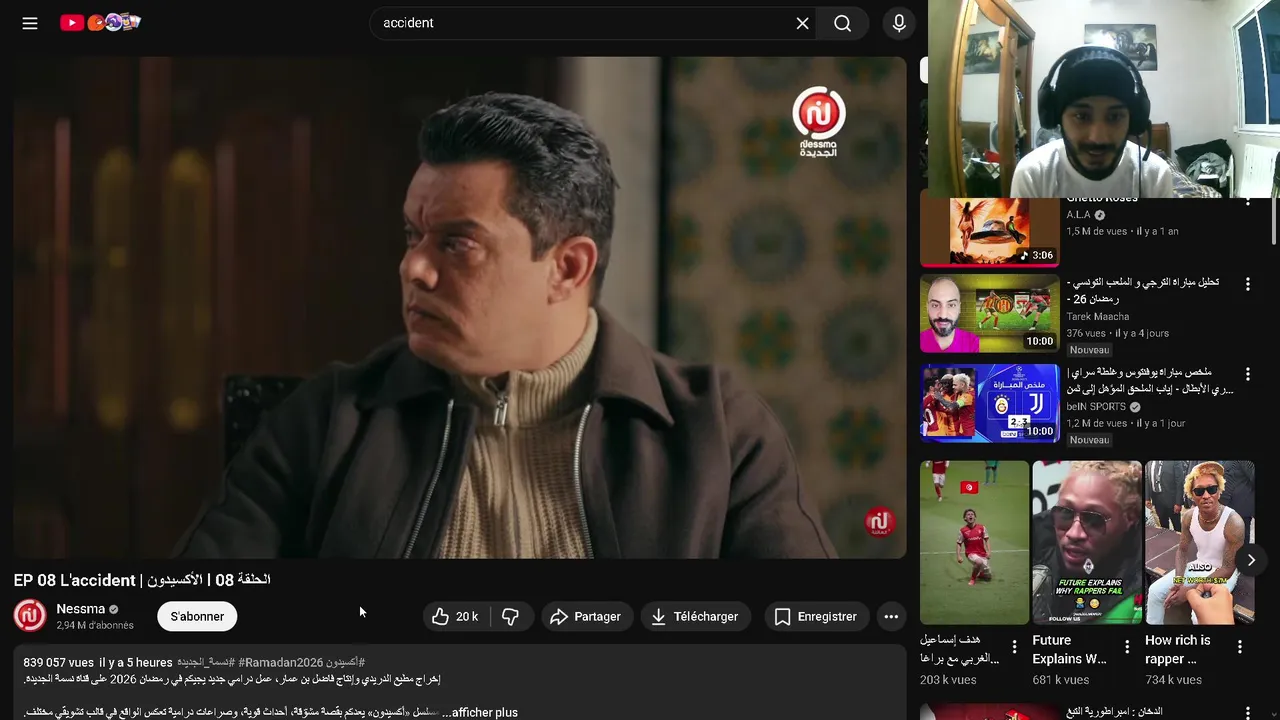
Task: Open Ghetto Roses video thumbnail
Action: [989, 231]
